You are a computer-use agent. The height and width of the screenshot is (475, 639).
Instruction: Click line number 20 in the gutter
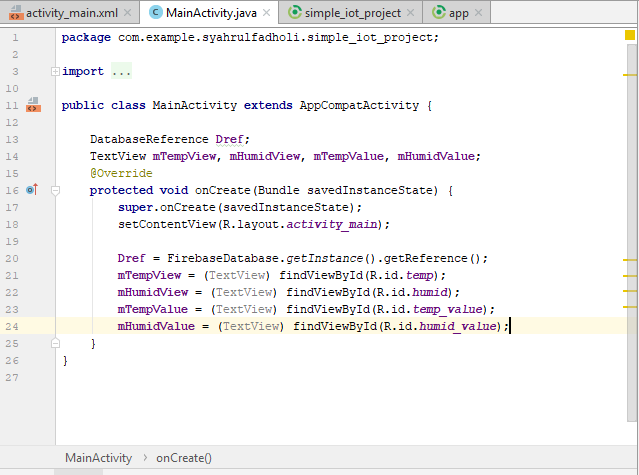tap(12, 258)
